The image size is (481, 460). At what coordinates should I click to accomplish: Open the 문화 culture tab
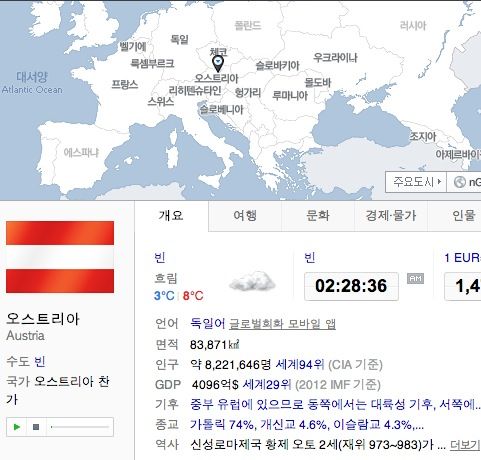318,216
